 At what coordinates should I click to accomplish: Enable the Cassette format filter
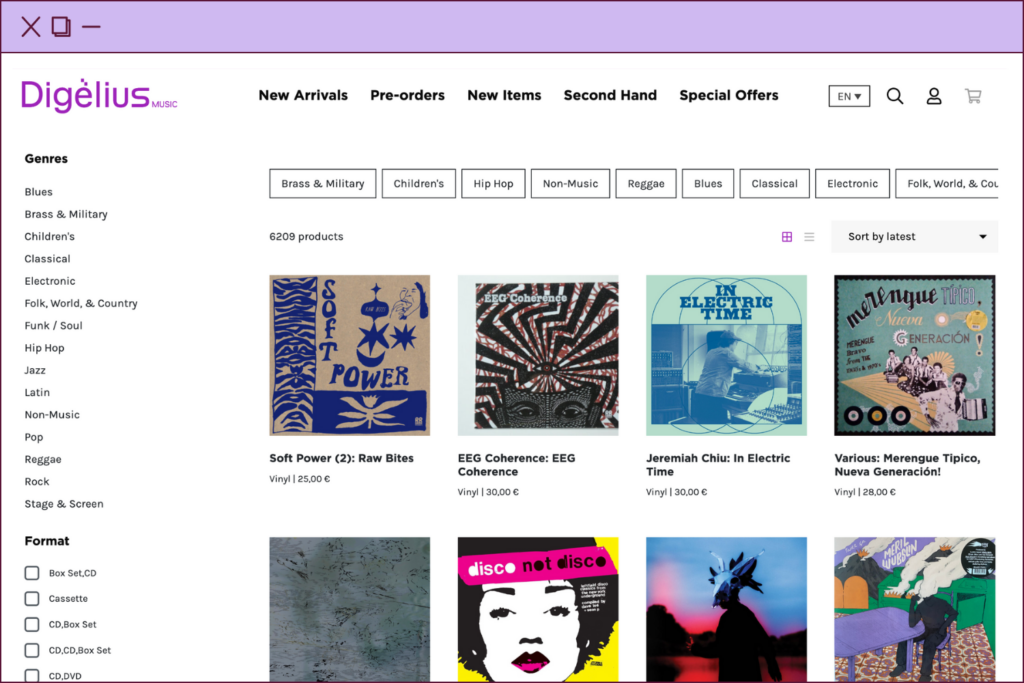coord(32,599)
